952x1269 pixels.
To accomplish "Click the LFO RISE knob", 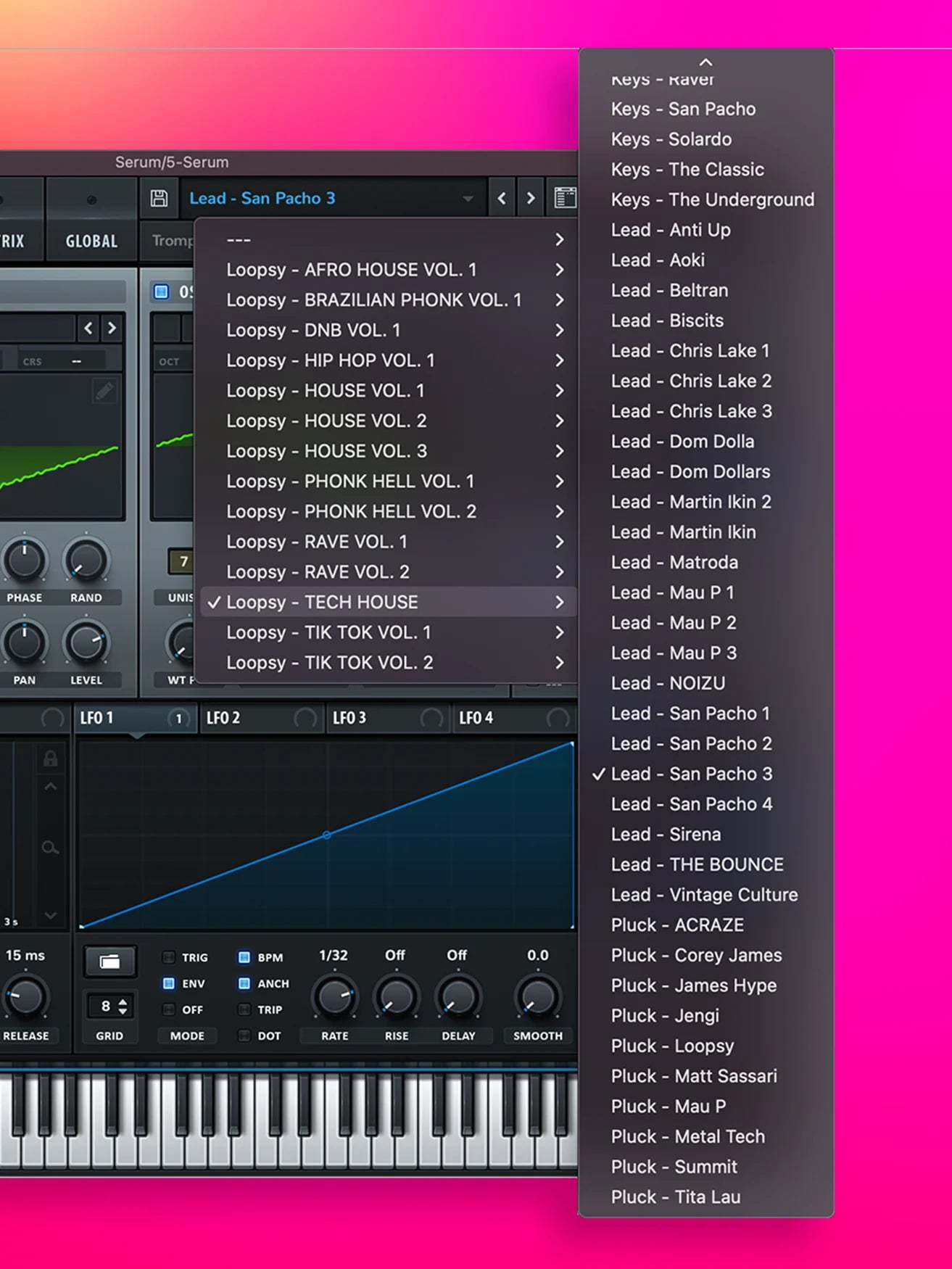I will [x=396, y=996].
